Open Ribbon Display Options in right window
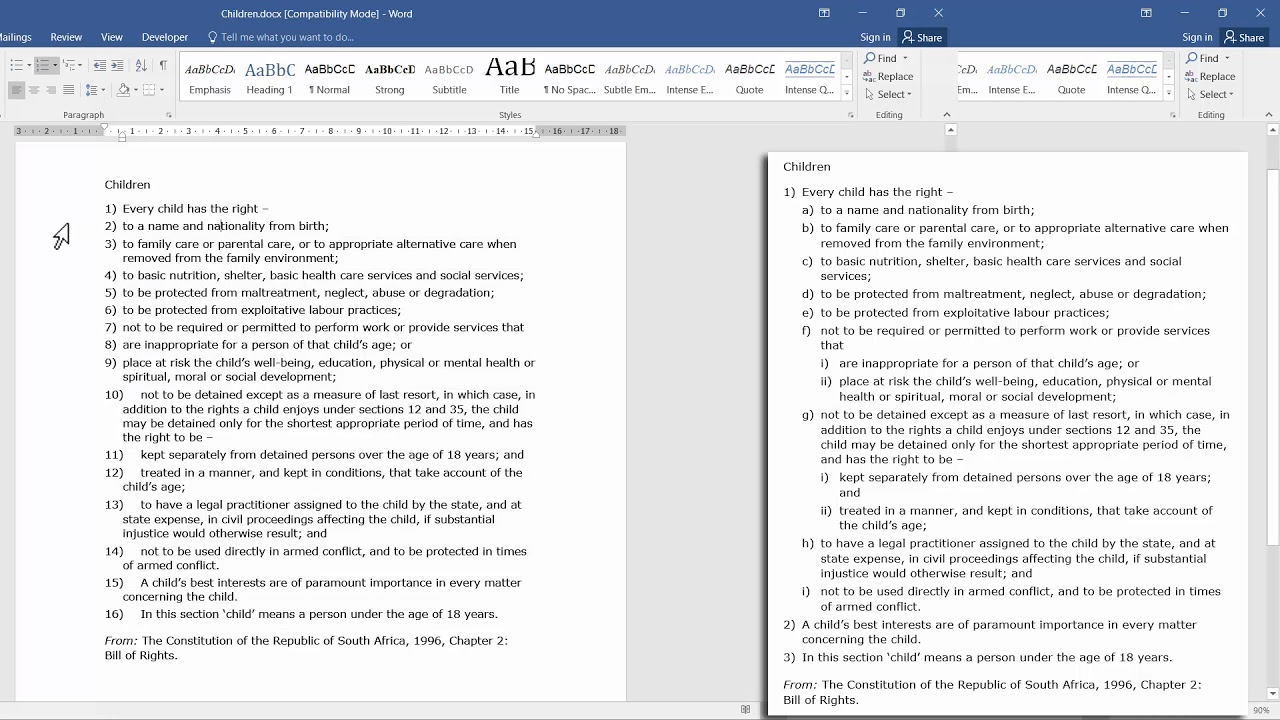The height and width of the screenshot is (720, 1280). pyautogui.click(x=1146, y=13)
